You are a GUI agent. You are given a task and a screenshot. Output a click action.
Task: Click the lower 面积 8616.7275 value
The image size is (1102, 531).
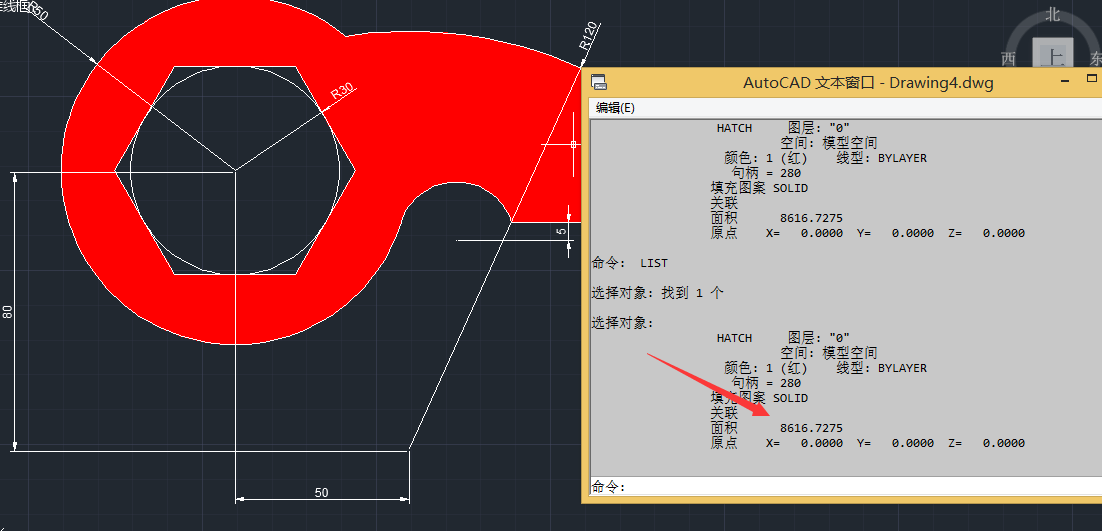tap(810, 428)
